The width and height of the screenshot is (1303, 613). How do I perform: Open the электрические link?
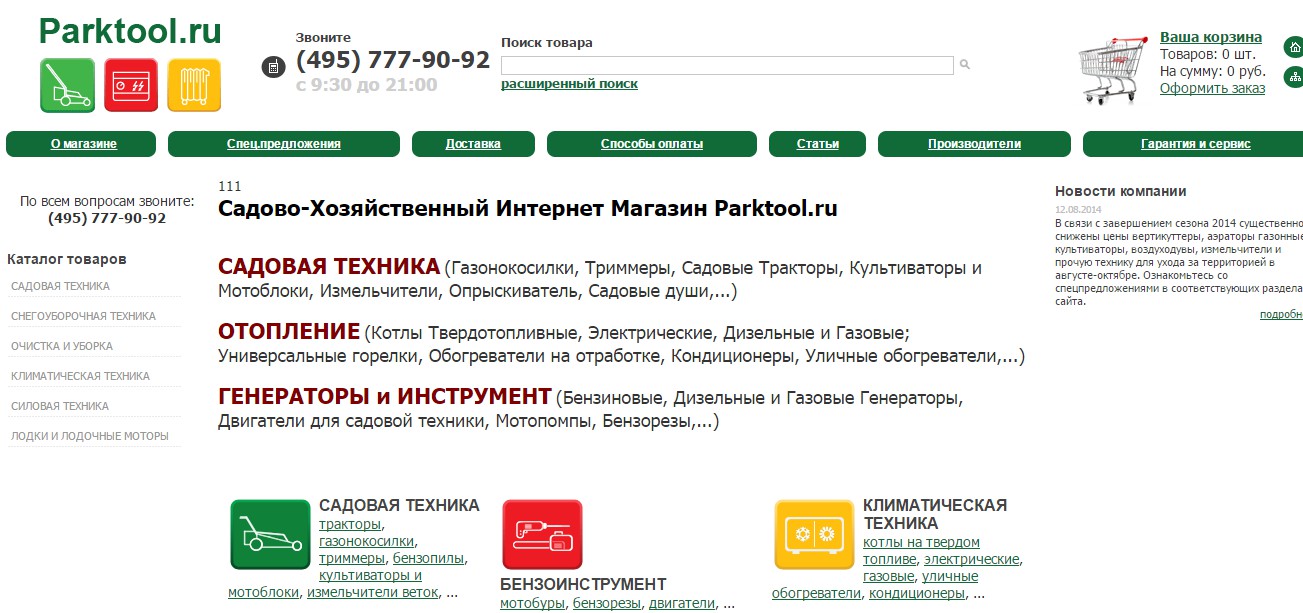(x=971, y=560)
